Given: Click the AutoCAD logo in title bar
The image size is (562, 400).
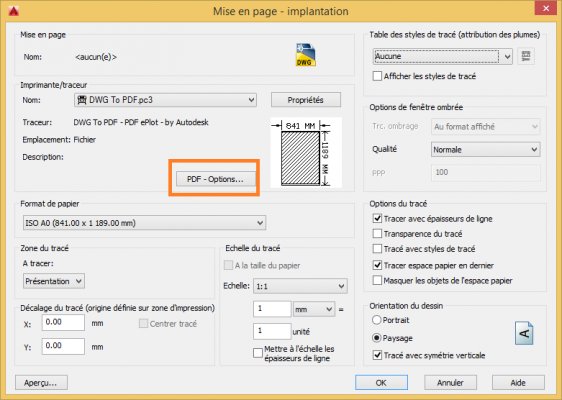Looking at the screenshot, I should pyautogui.click(x=14, y=11).
